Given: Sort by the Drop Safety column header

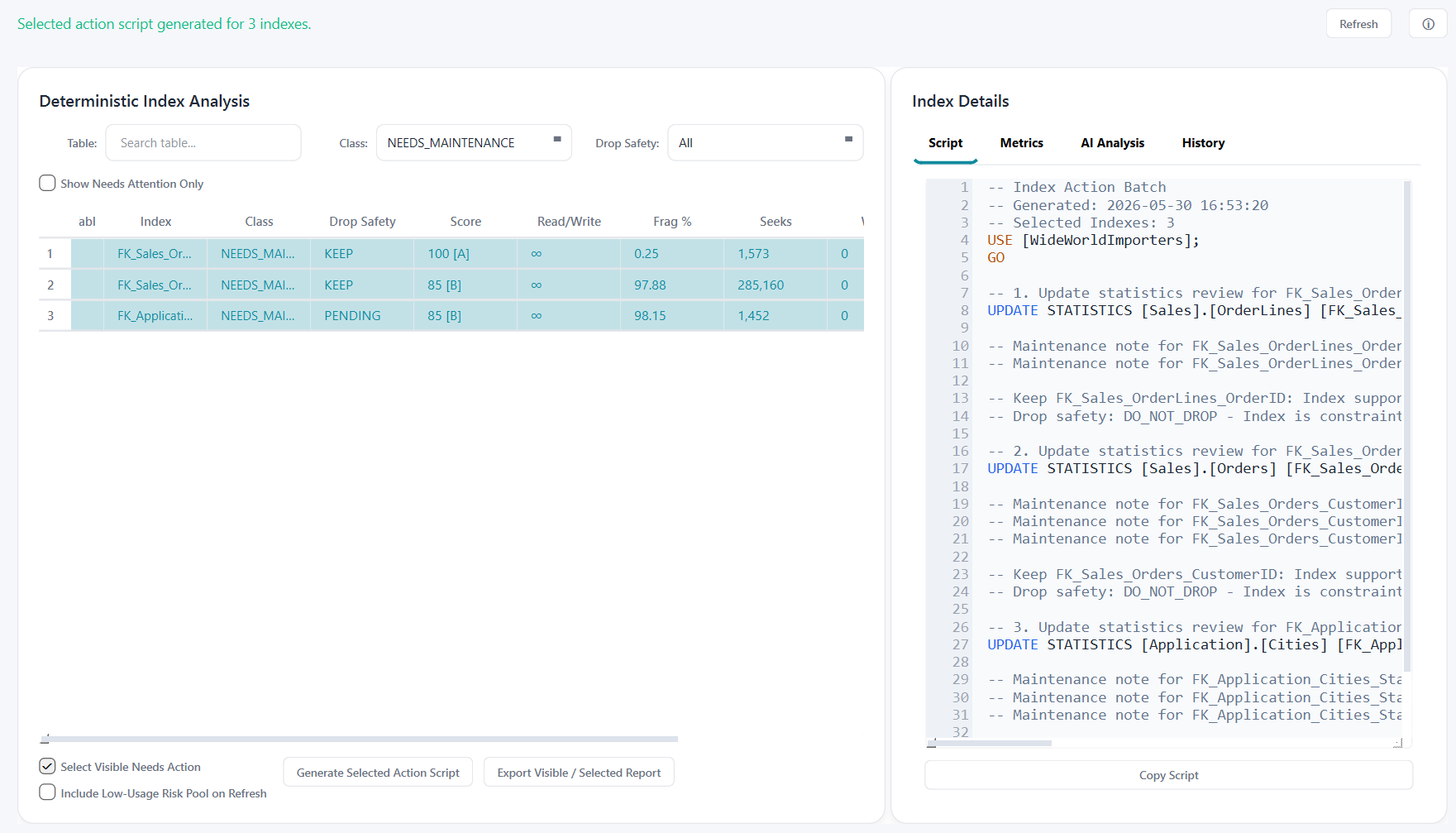Looking at the screenshot, I should (x=362, y=221).
